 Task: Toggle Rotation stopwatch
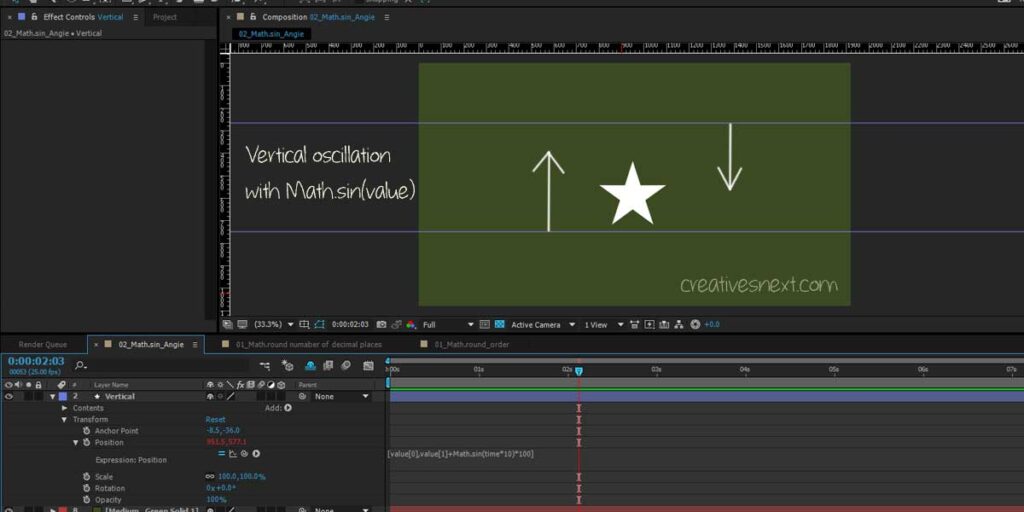(86, 488)
